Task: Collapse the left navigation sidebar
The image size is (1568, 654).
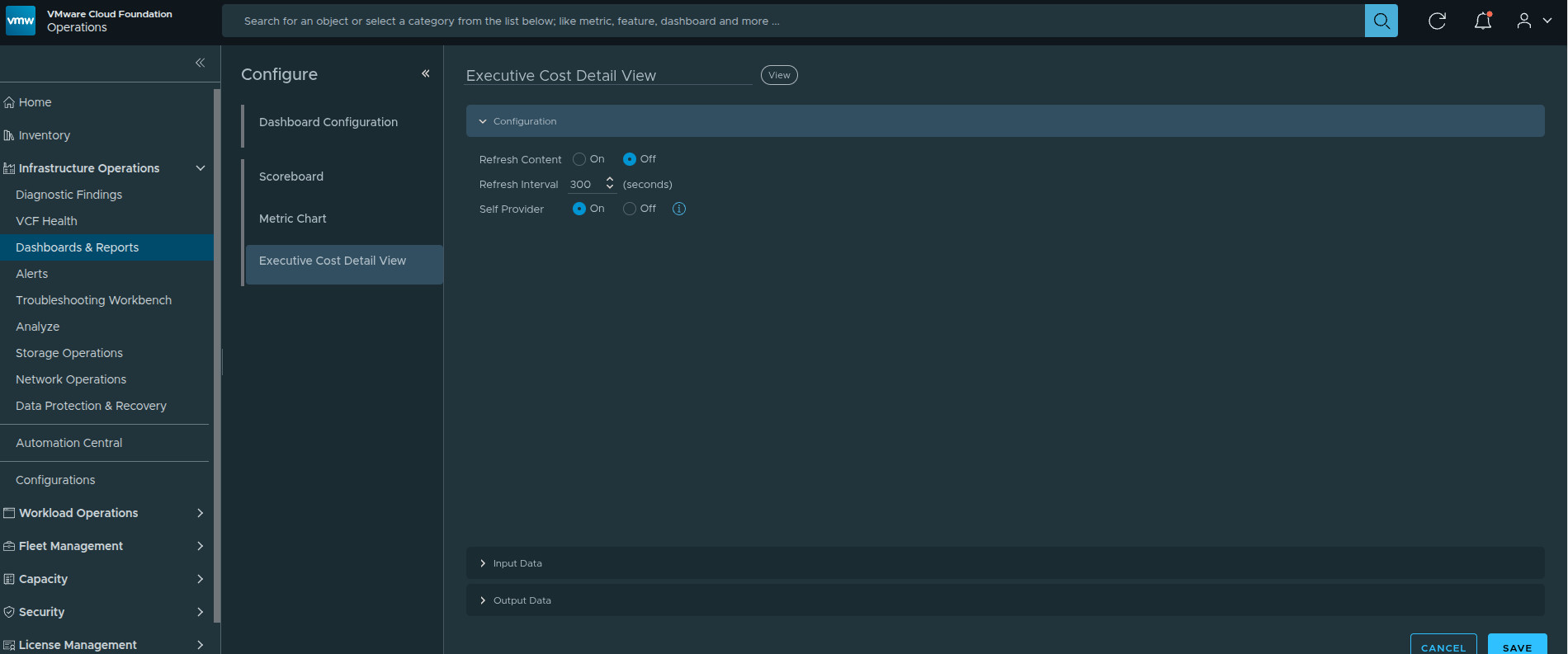Action: (x=200, y=63)
